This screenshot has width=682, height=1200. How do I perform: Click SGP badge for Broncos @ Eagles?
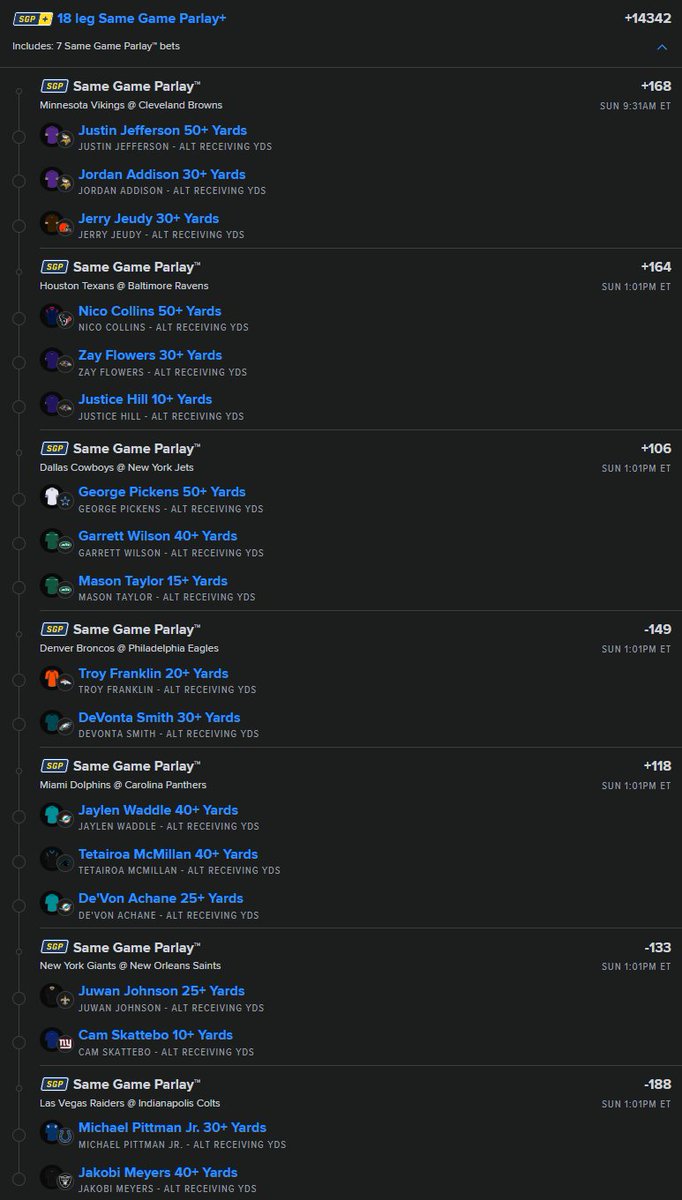coord(54,629)
